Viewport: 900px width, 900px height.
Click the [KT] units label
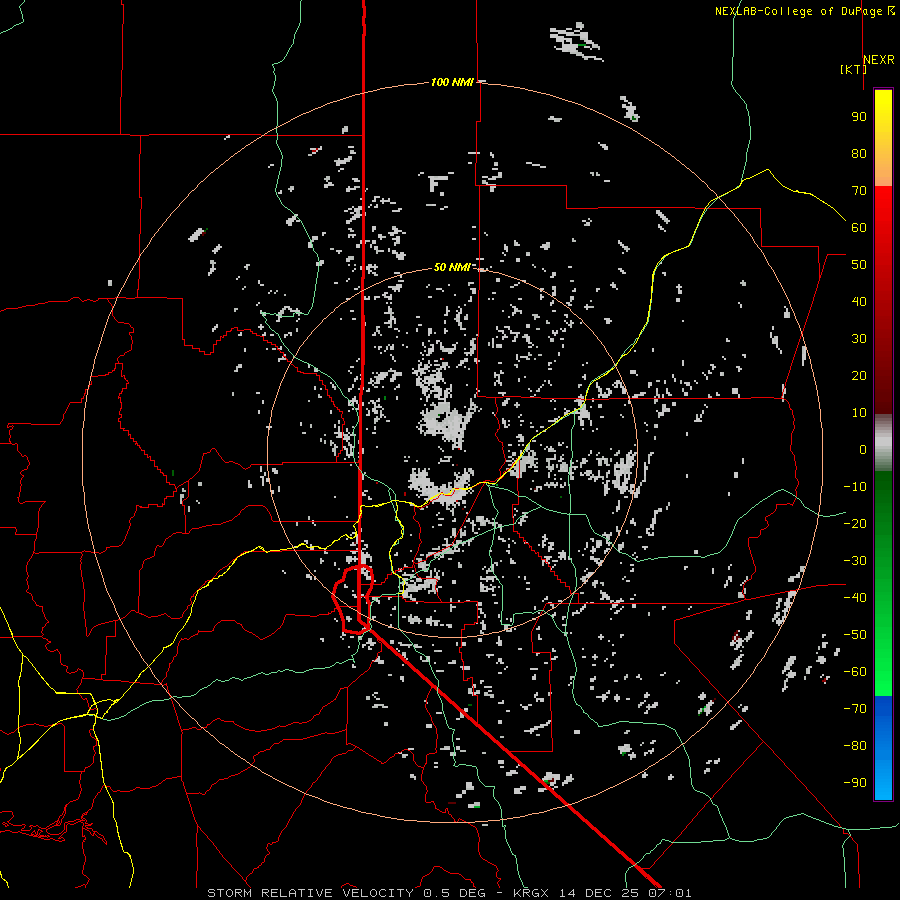pos(853,69)
